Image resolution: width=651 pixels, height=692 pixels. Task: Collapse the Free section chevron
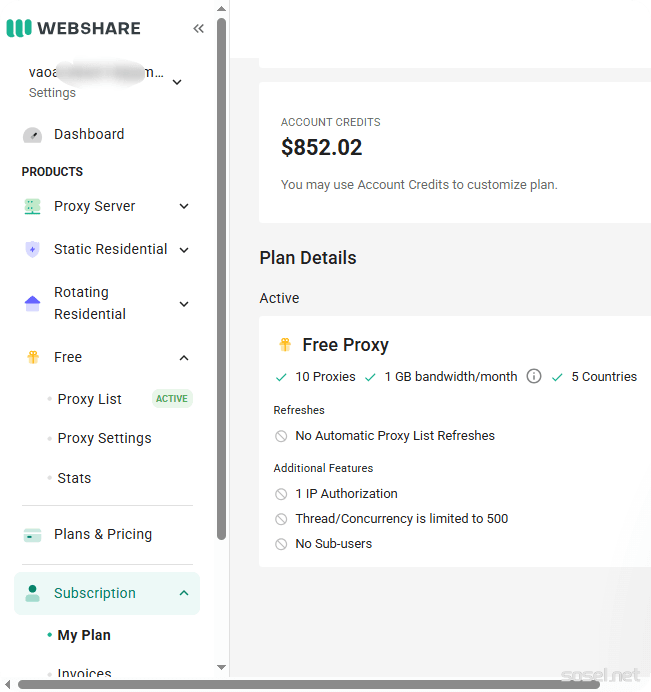pos(184,358)
